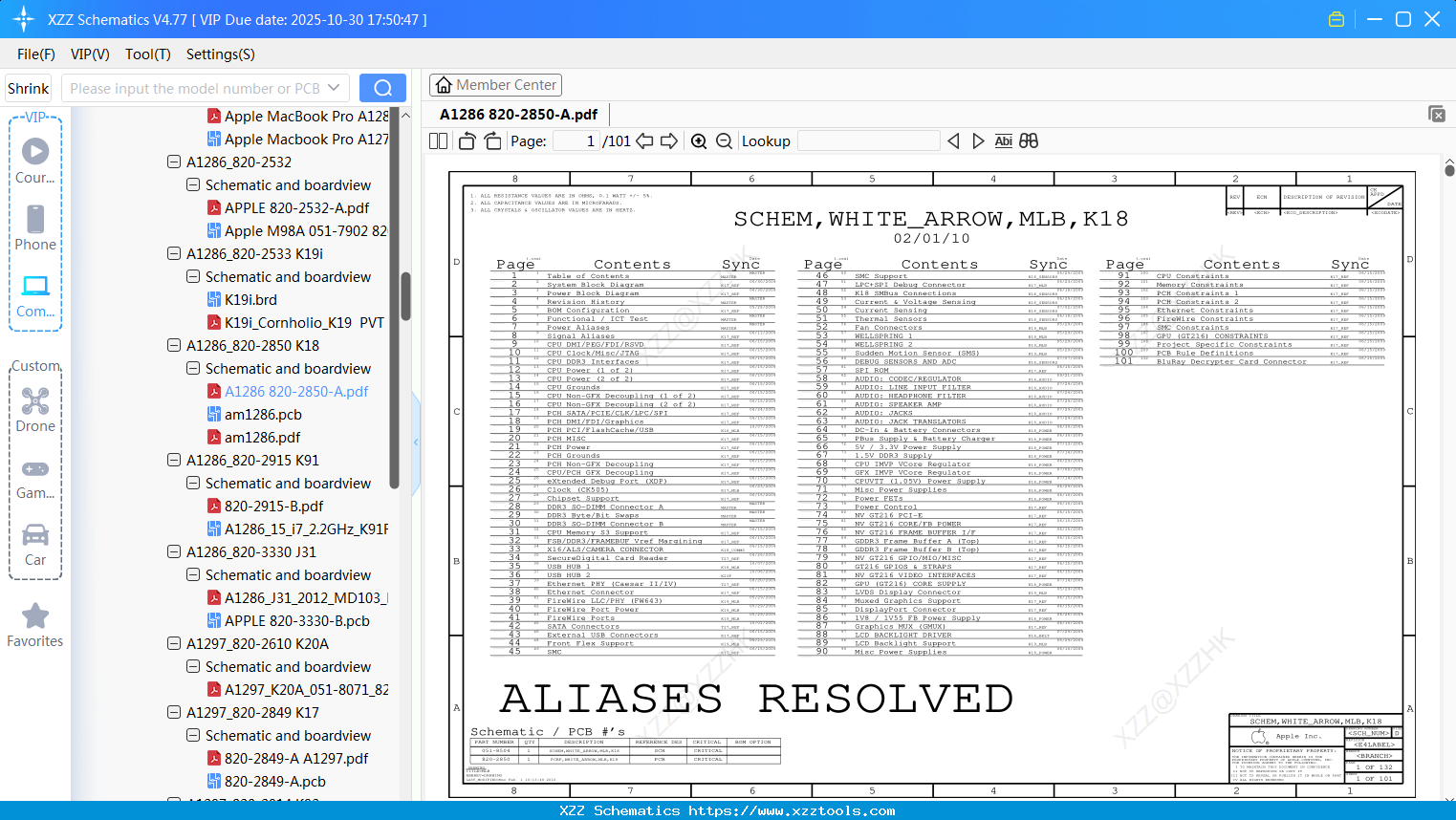Click the Abi text toolbar icon
Viewport: 1456px width, 820px height.
click(x=1003, y=141)
